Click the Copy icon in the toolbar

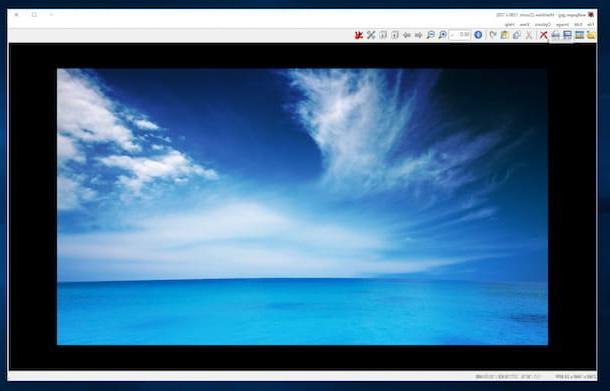coord(517,35)
